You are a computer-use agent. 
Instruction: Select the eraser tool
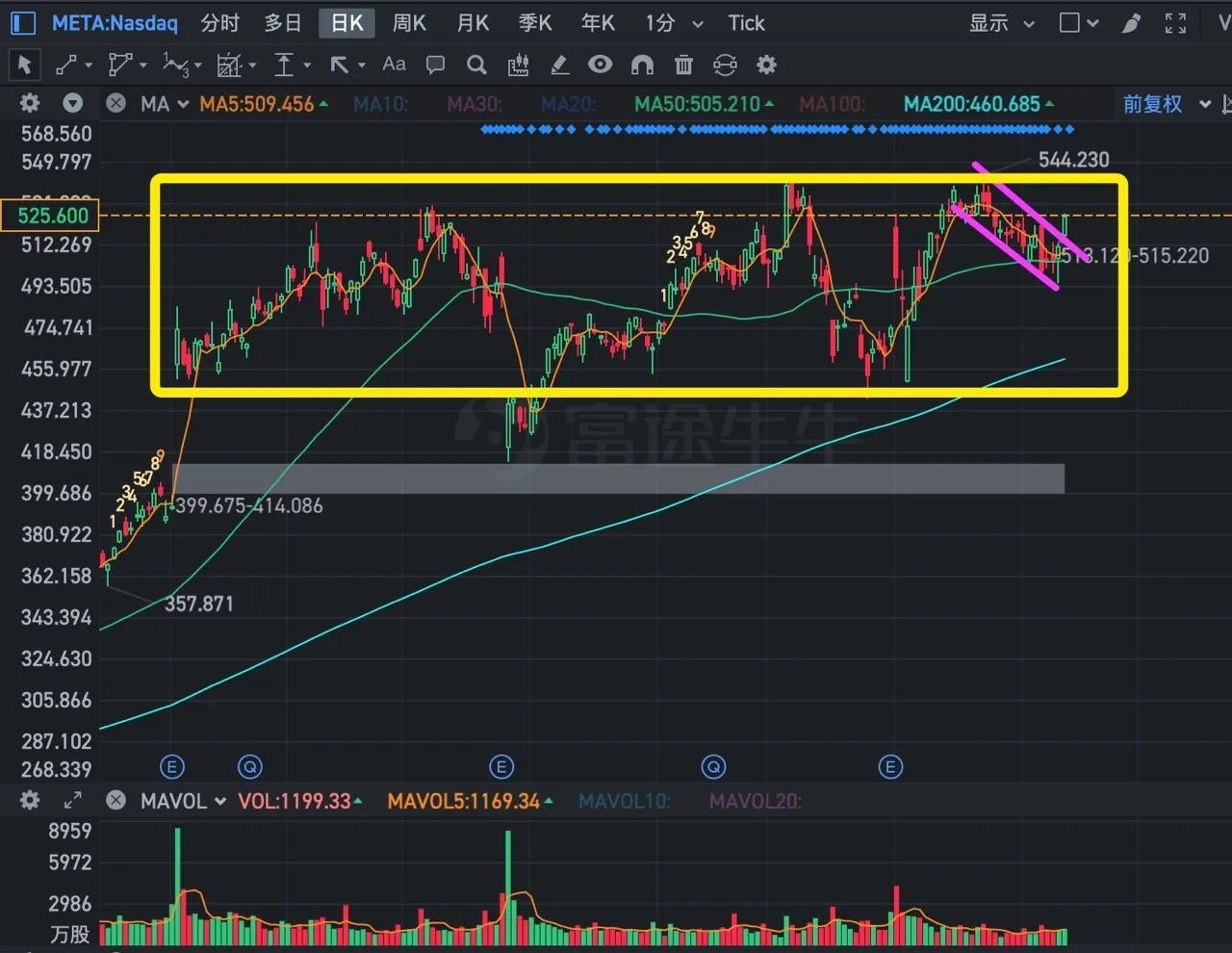[559, 64]
